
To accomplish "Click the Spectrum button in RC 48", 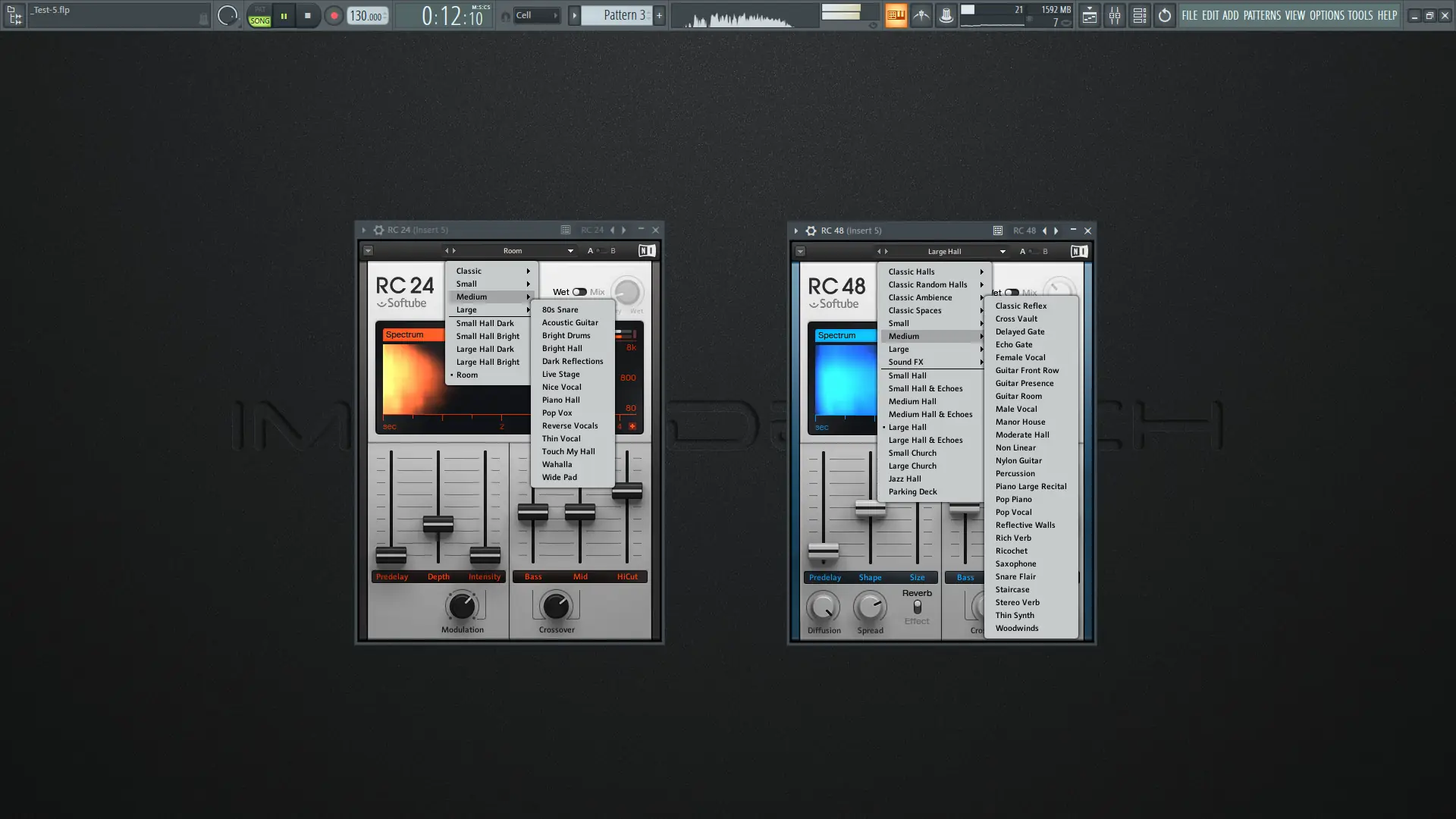I will pos(836,335).
